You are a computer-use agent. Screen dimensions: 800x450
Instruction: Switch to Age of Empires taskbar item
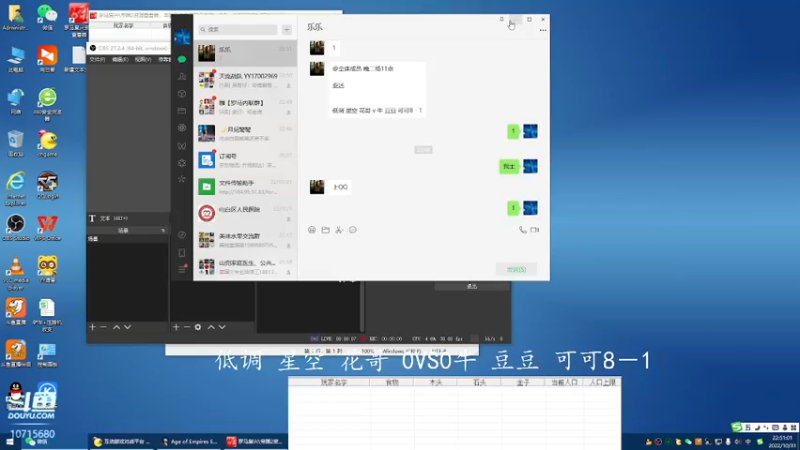(x=189, y=442)
